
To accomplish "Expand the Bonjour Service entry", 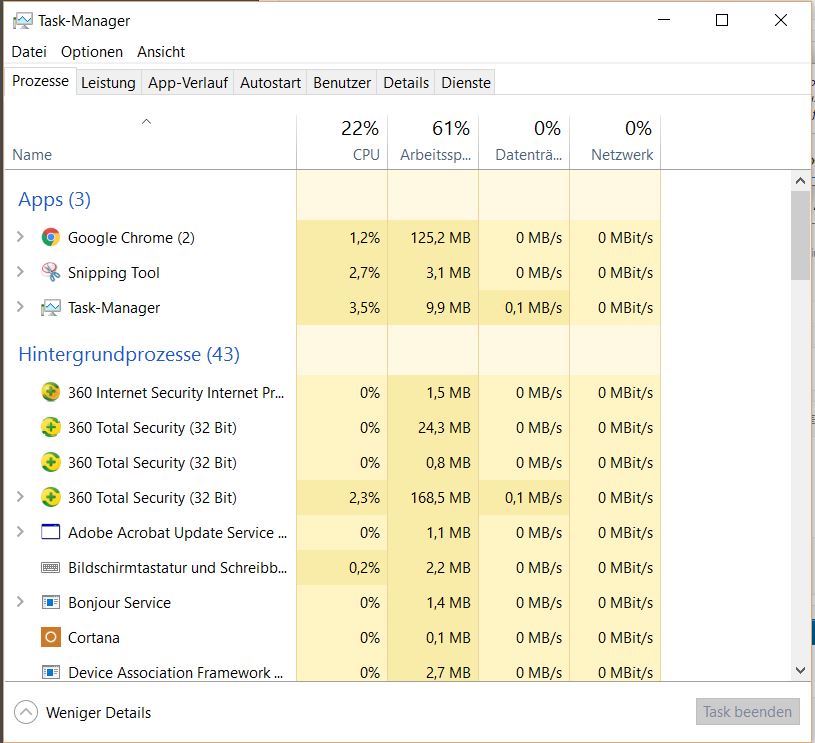I will point(20,603).
